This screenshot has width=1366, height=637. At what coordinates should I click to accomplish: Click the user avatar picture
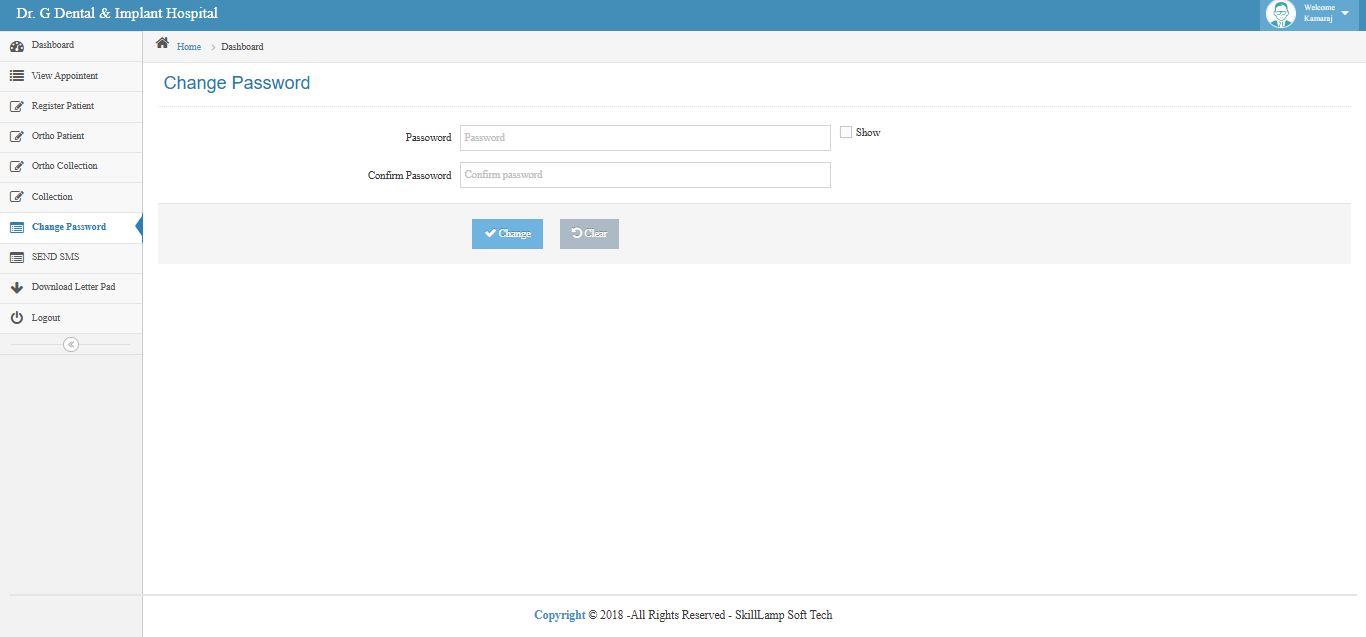point(1280,14)
